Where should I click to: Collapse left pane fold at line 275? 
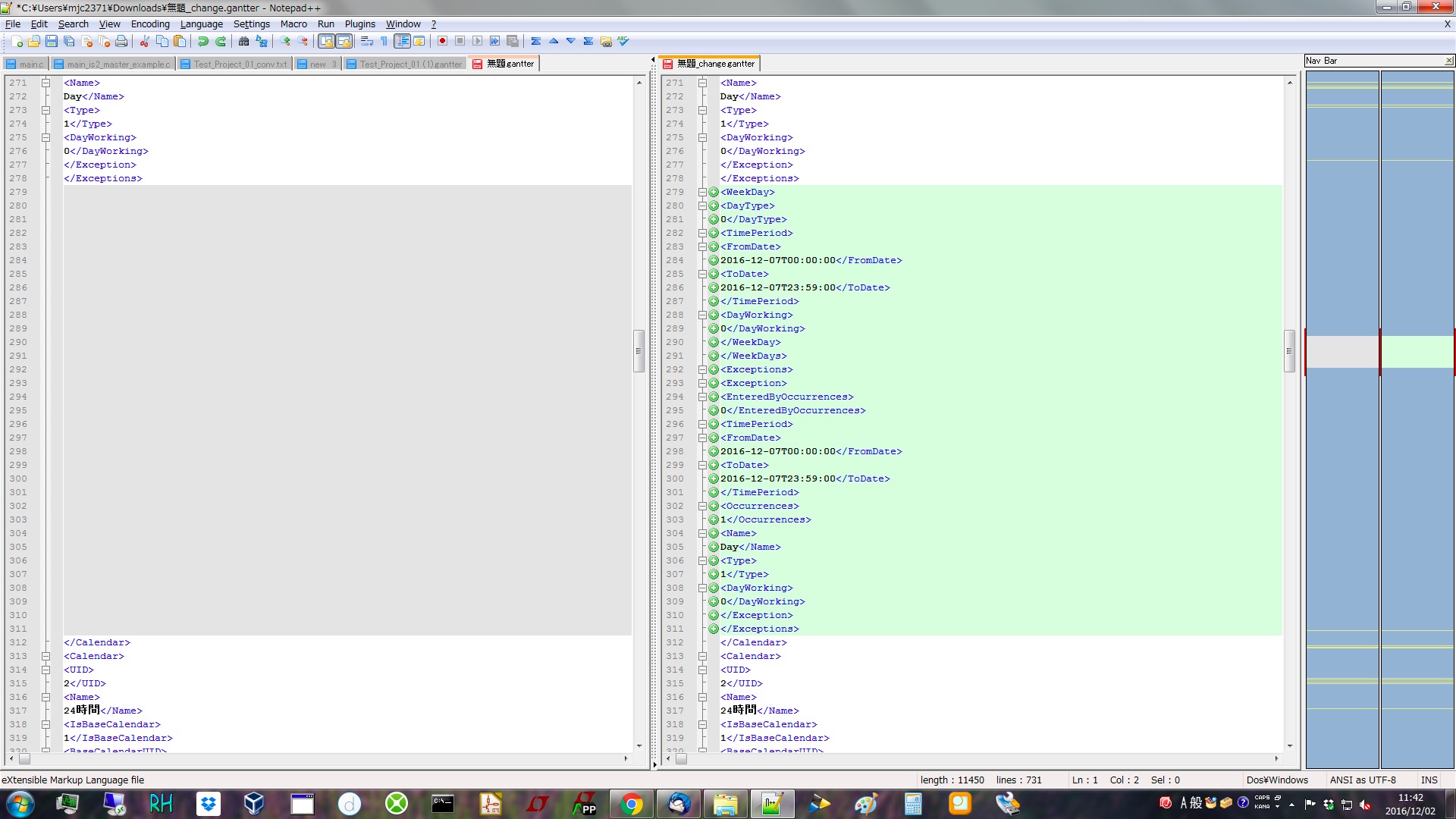click(45, 137)
